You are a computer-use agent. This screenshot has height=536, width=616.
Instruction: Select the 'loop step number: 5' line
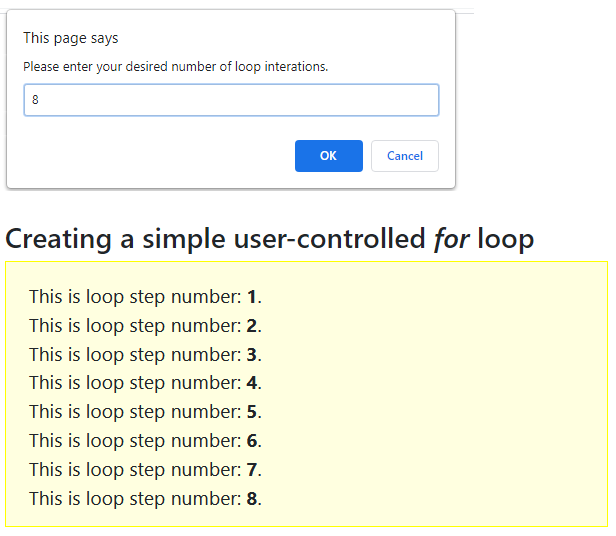tap(145, 412)
